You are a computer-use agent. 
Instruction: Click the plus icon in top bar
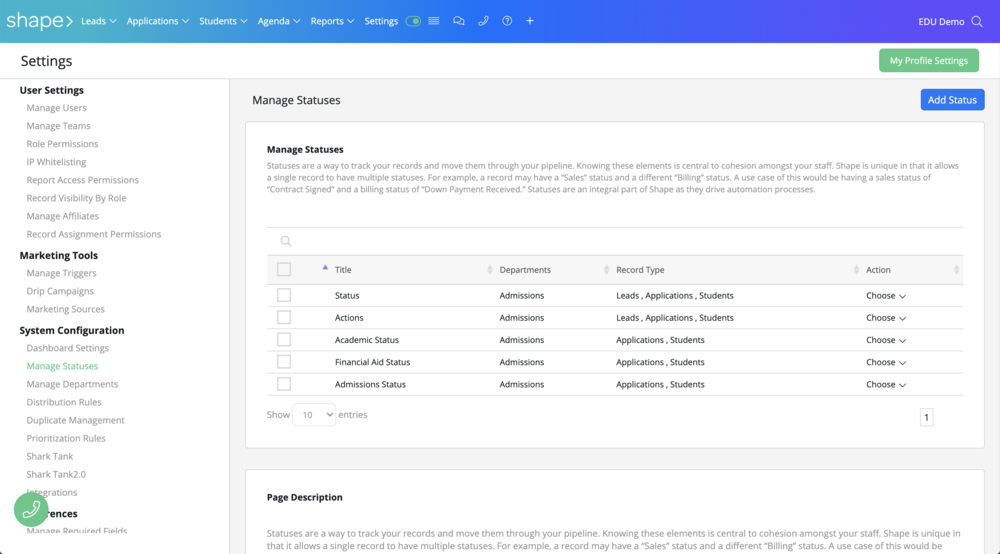click(529, 21)
